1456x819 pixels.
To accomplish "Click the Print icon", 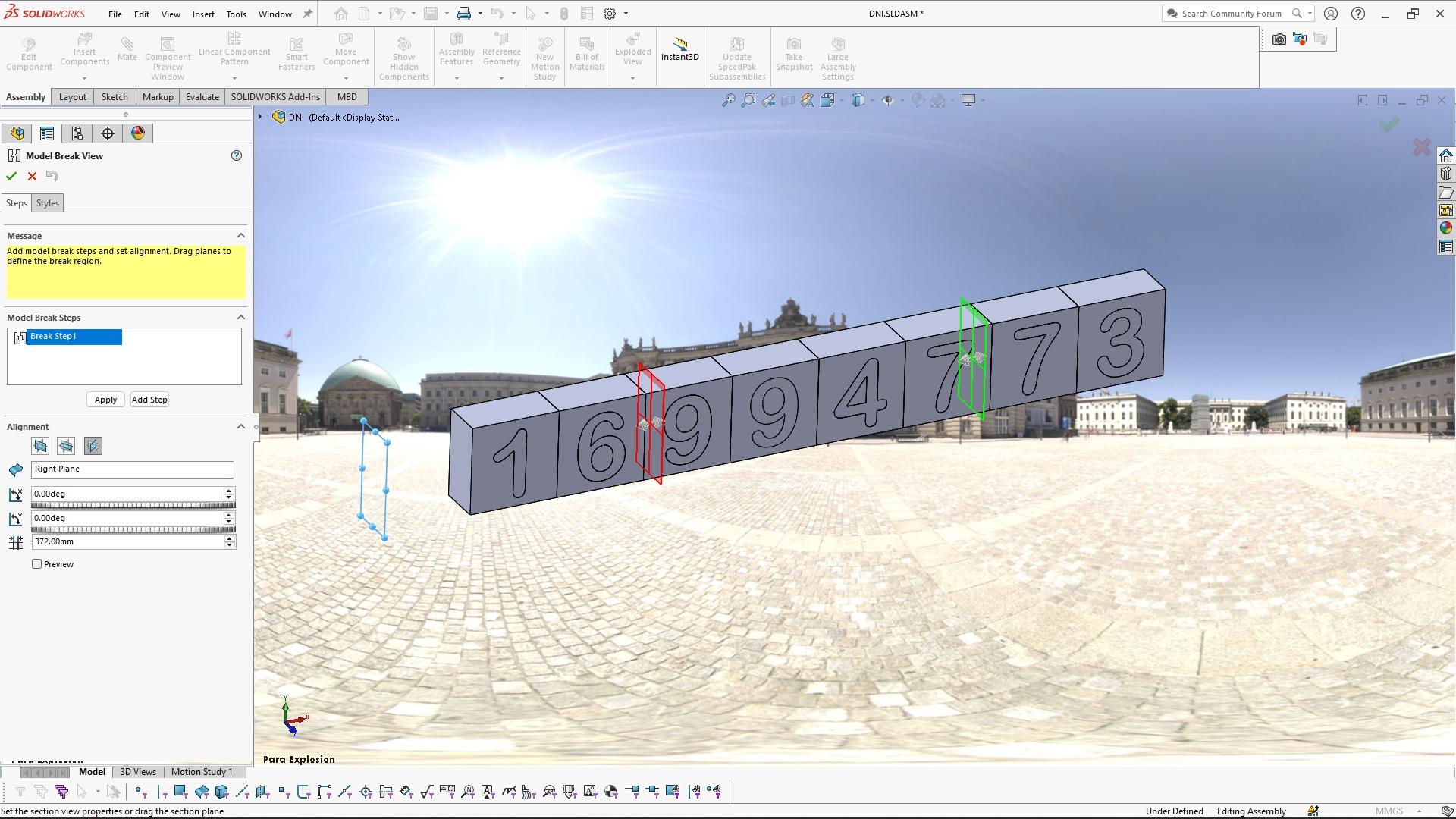I will tap(464, 14).
